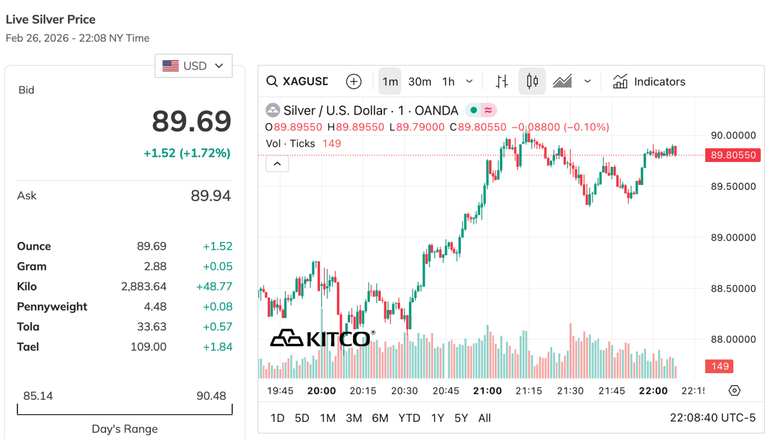Screen dimensions: 770x439
Task: Click the silver symbol icon in legend
Action: point(272,110)
